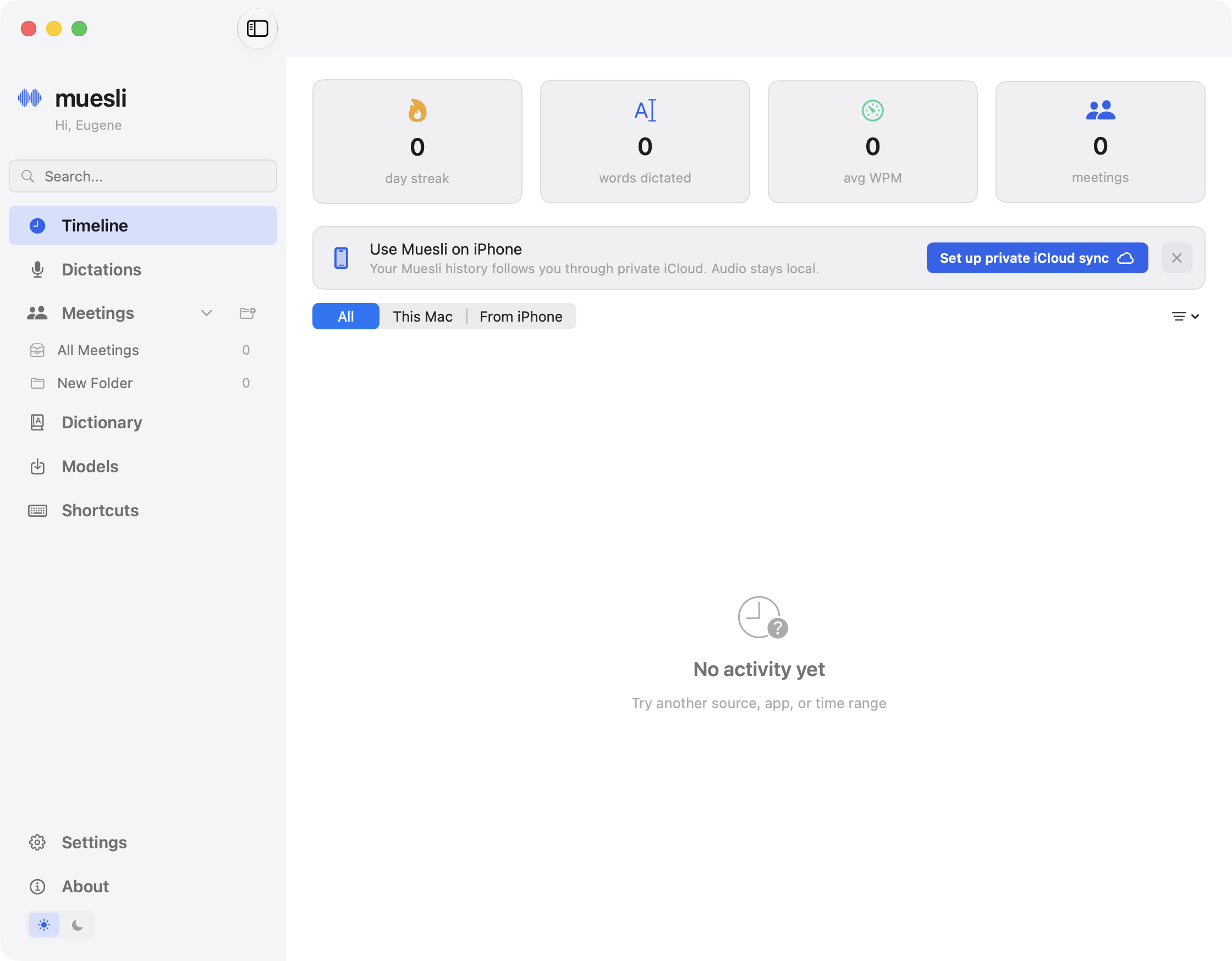Open the Timeline section
This screenshot has height=961, width=1232.
pos(142,225)
